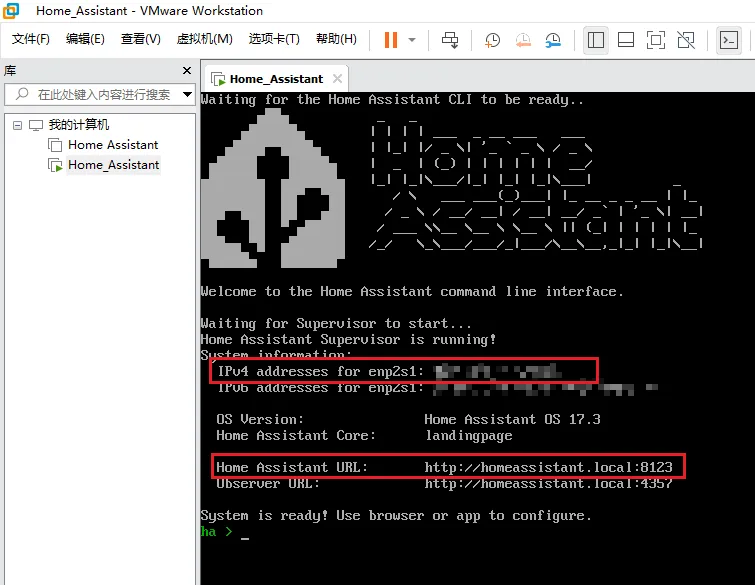Close the Home_Assistant tab

tap(338, 78)
